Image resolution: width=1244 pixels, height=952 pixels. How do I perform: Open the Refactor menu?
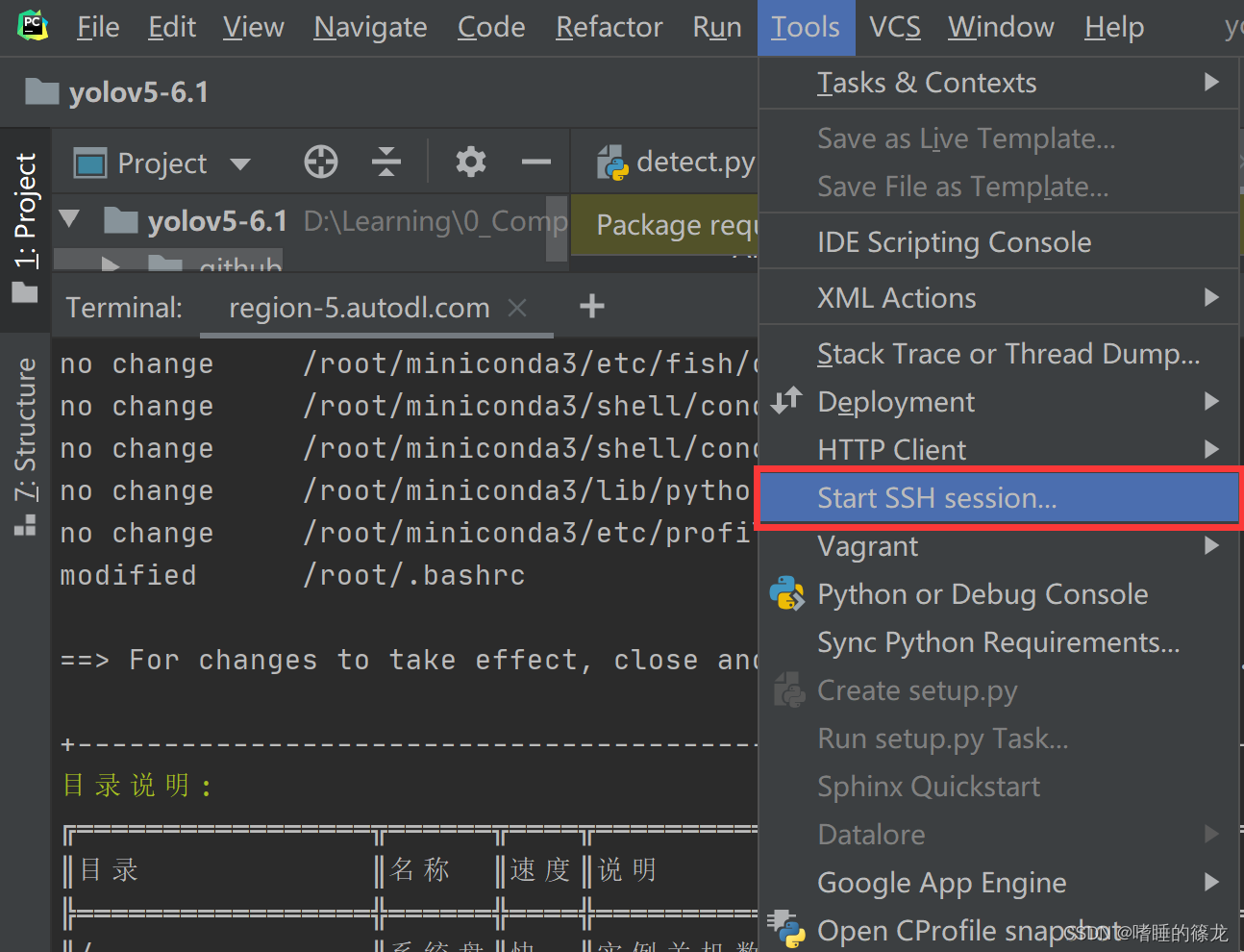tap(610, 27)
